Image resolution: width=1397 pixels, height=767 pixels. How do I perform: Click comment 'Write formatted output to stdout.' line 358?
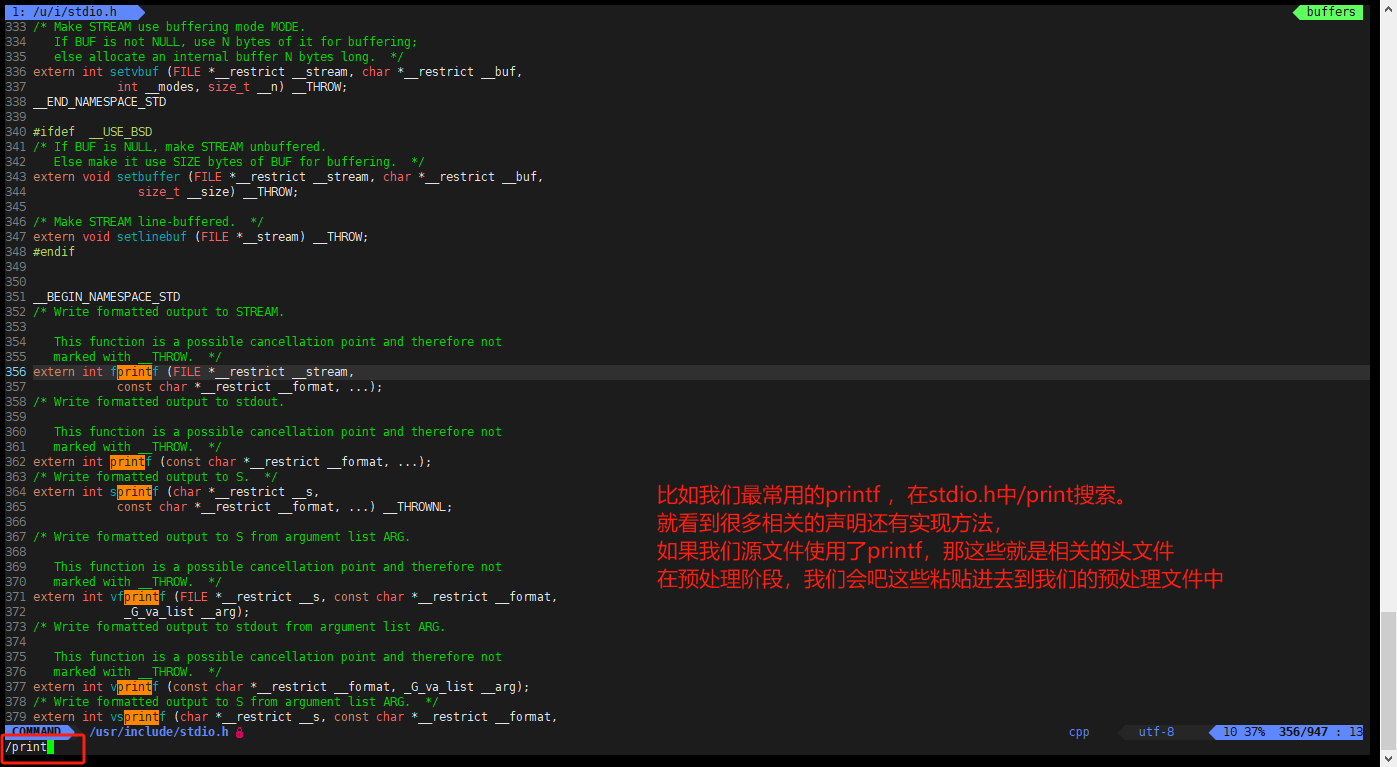(159, 402)
